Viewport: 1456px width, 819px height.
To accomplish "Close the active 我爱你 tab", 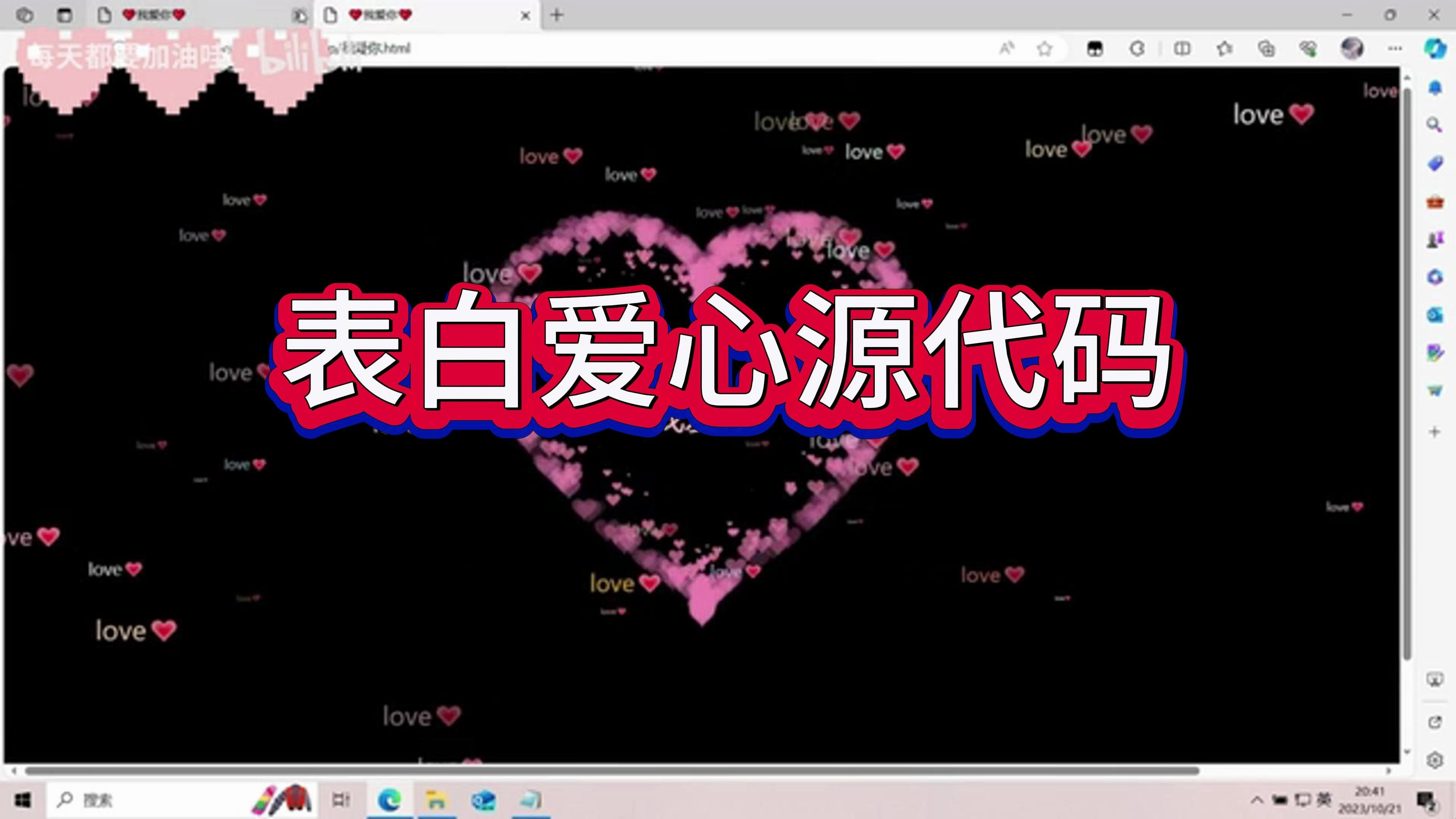I will pyautogui.click(x=526, y=15).
